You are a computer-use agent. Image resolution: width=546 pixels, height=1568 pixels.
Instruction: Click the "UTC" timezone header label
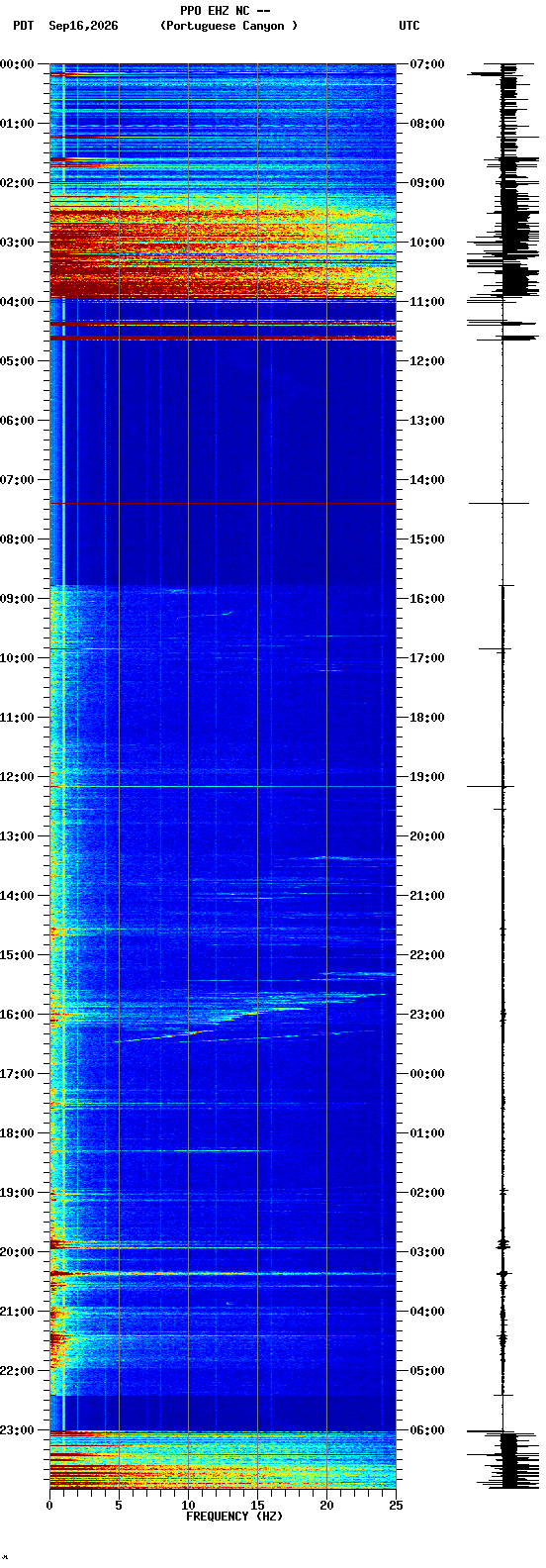coord(409,26)
